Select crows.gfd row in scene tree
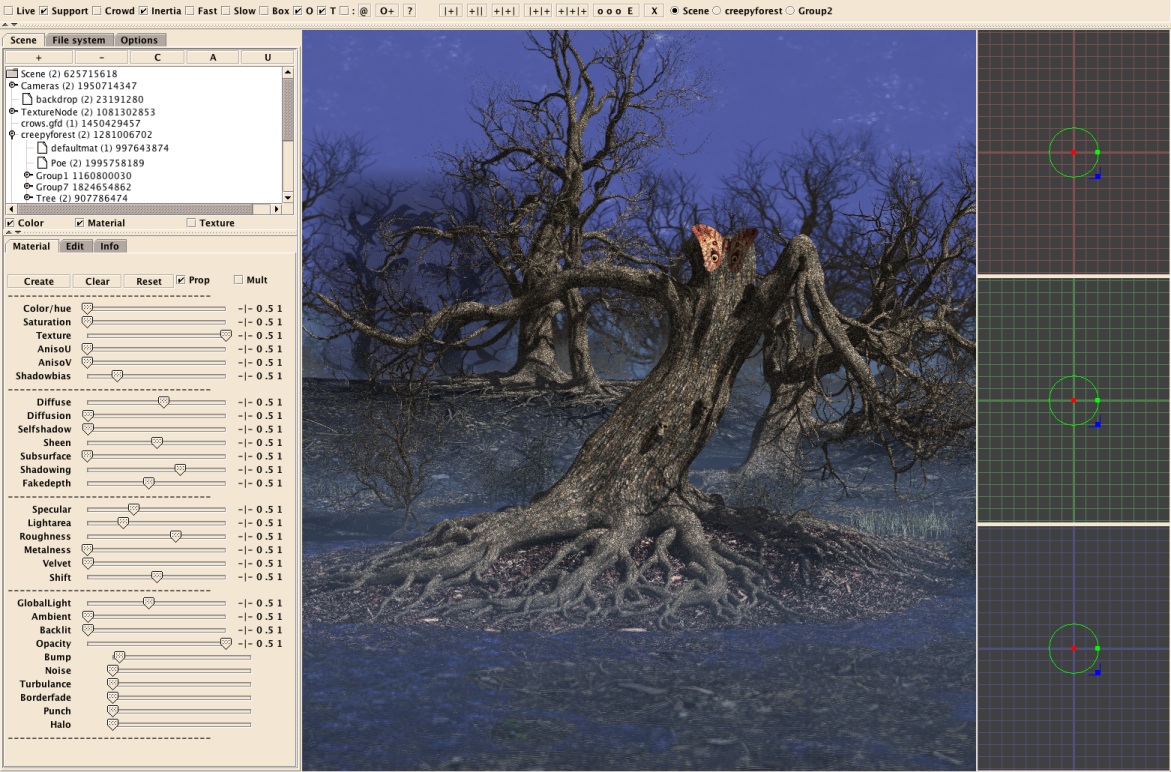Image resolution: width=1171 pixels, height=772 pixels. (x=80, y=123)
